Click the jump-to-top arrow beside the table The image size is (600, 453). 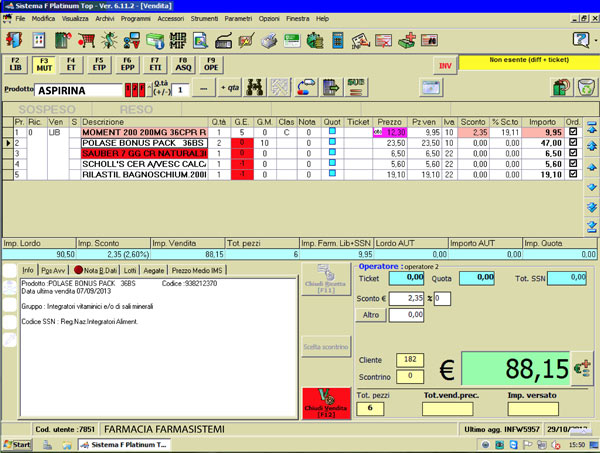coord(592,127)
